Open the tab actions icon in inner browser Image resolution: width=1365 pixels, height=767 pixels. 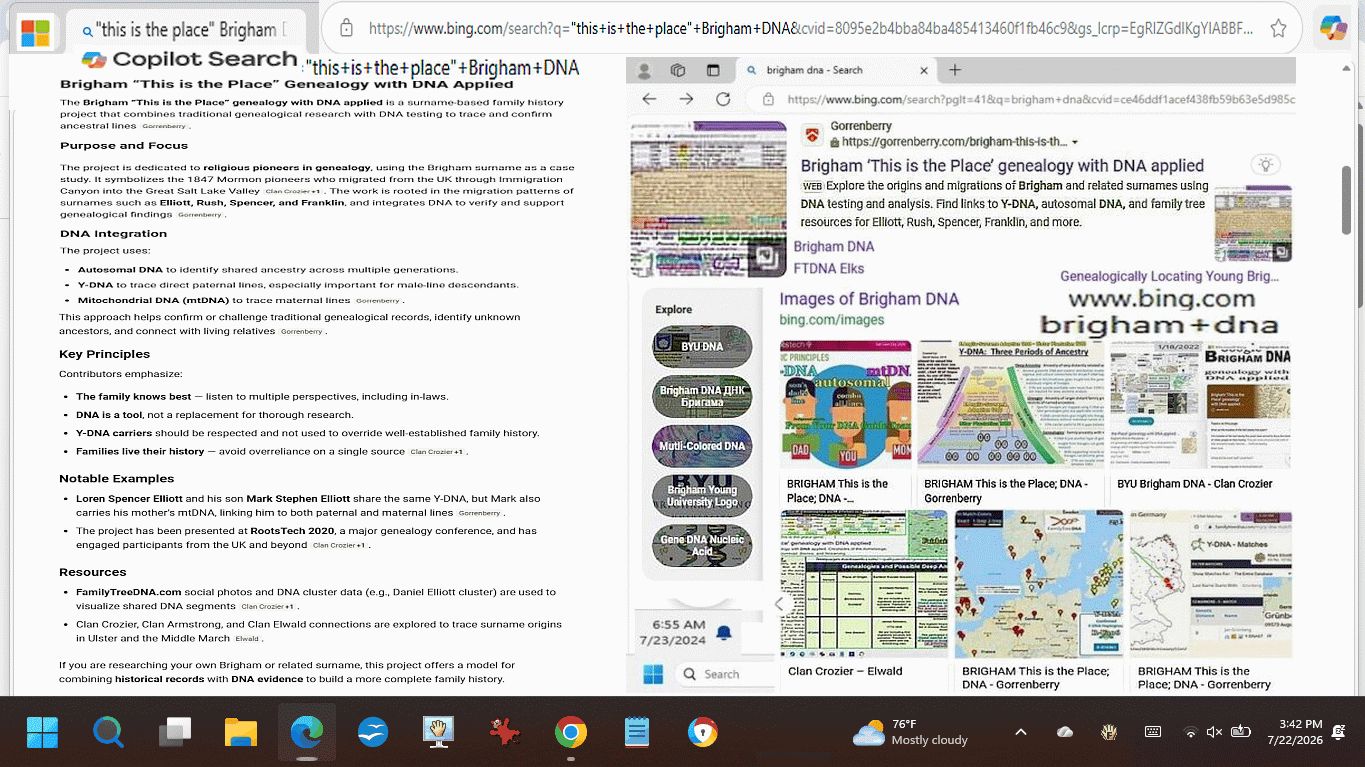[x=713, y=70]
